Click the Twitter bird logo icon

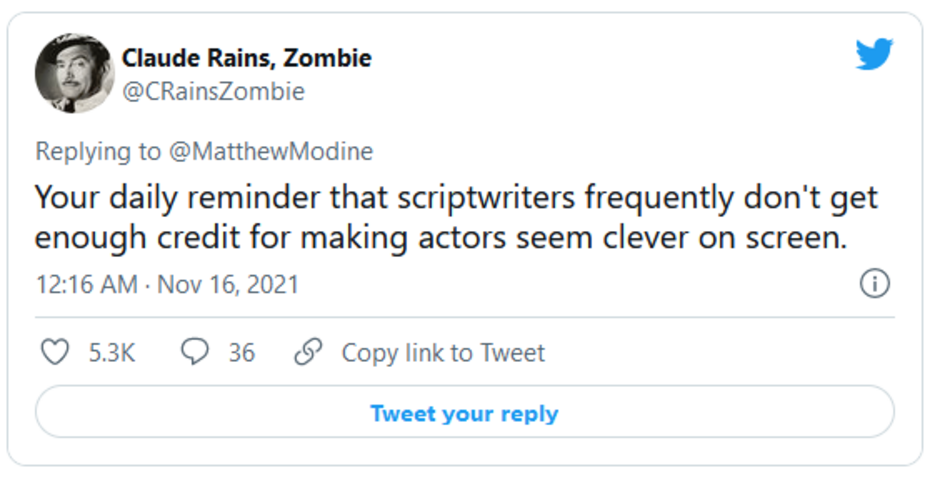coord(873,56)
